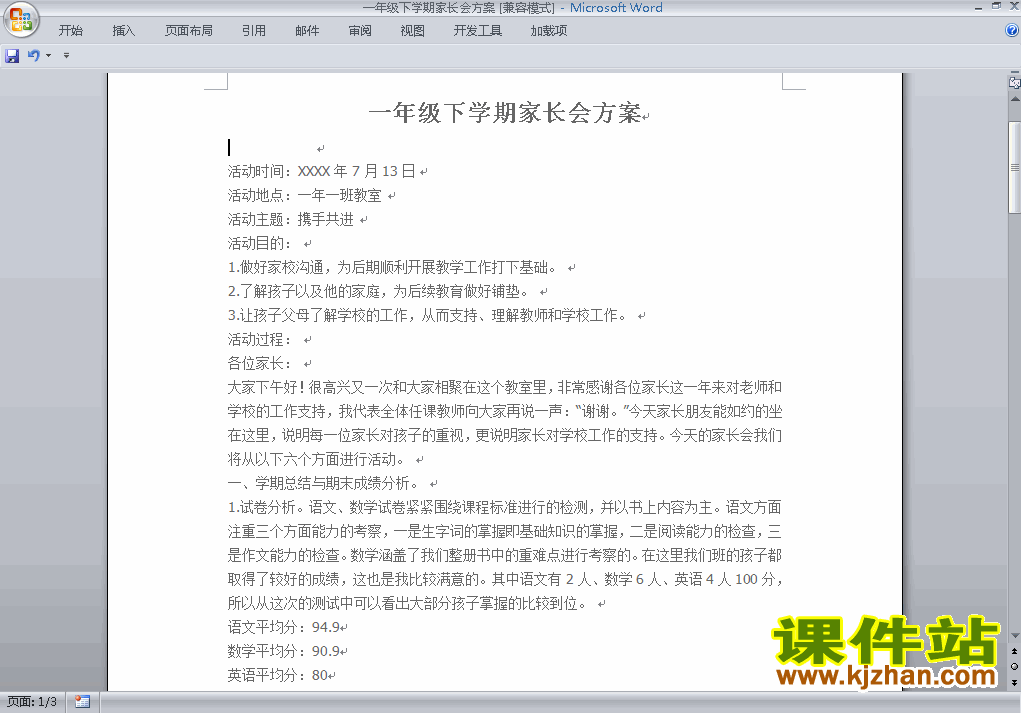Click the paragraph line starting 大家下午好
1021x713 pixels.
(x=505, y=387)
